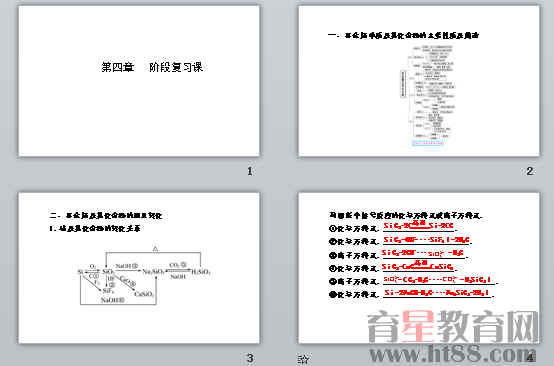Click the slide number 2 label

tap(529, 171)
